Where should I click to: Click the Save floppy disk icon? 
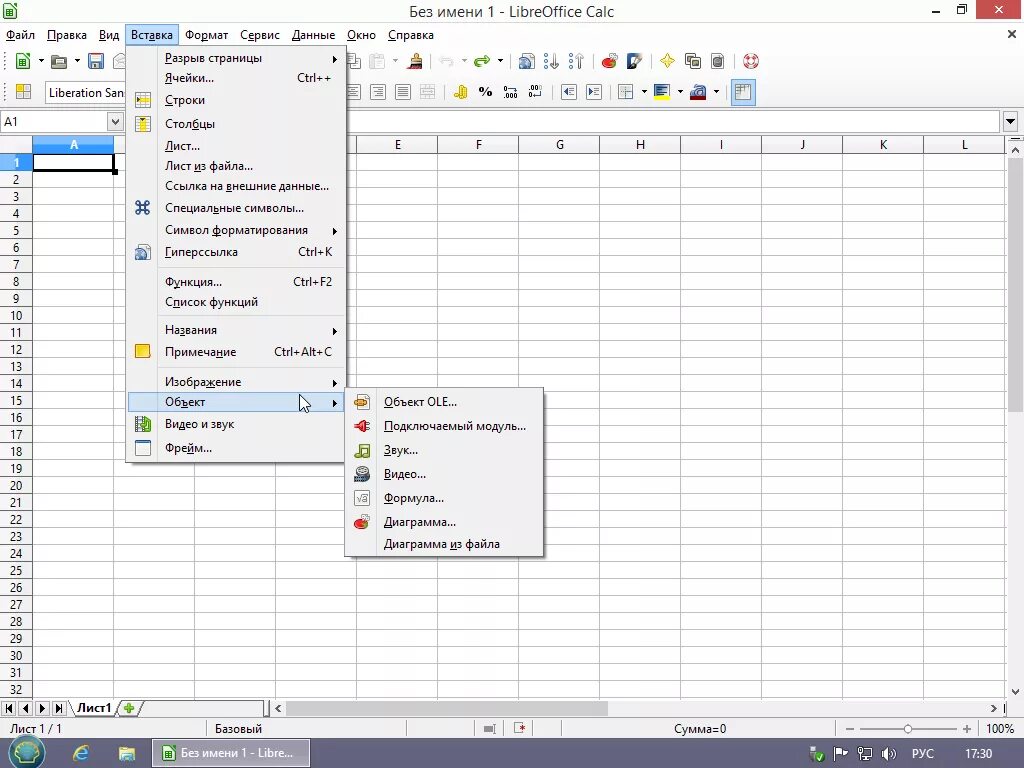pos(96,61)
